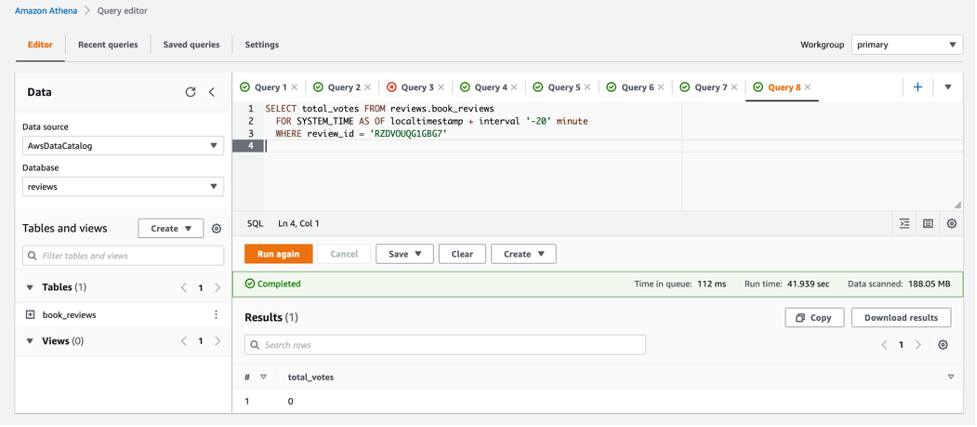Open the Create menu in Tables and views
The width and height of the screenshot is (977, 427).
tap(171, 229)
